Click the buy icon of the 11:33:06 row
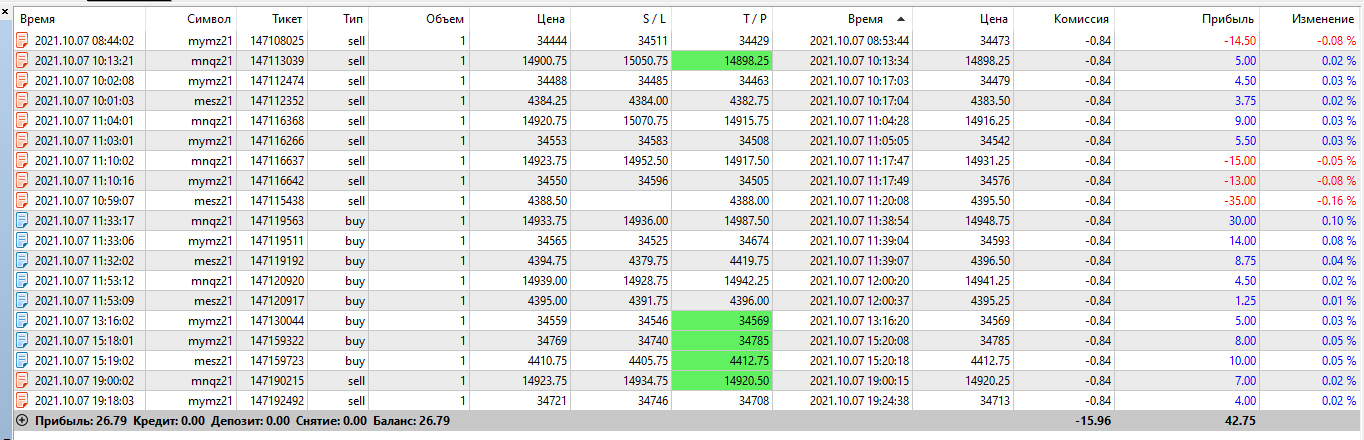The image size is (1364, 440). [22, 241]
